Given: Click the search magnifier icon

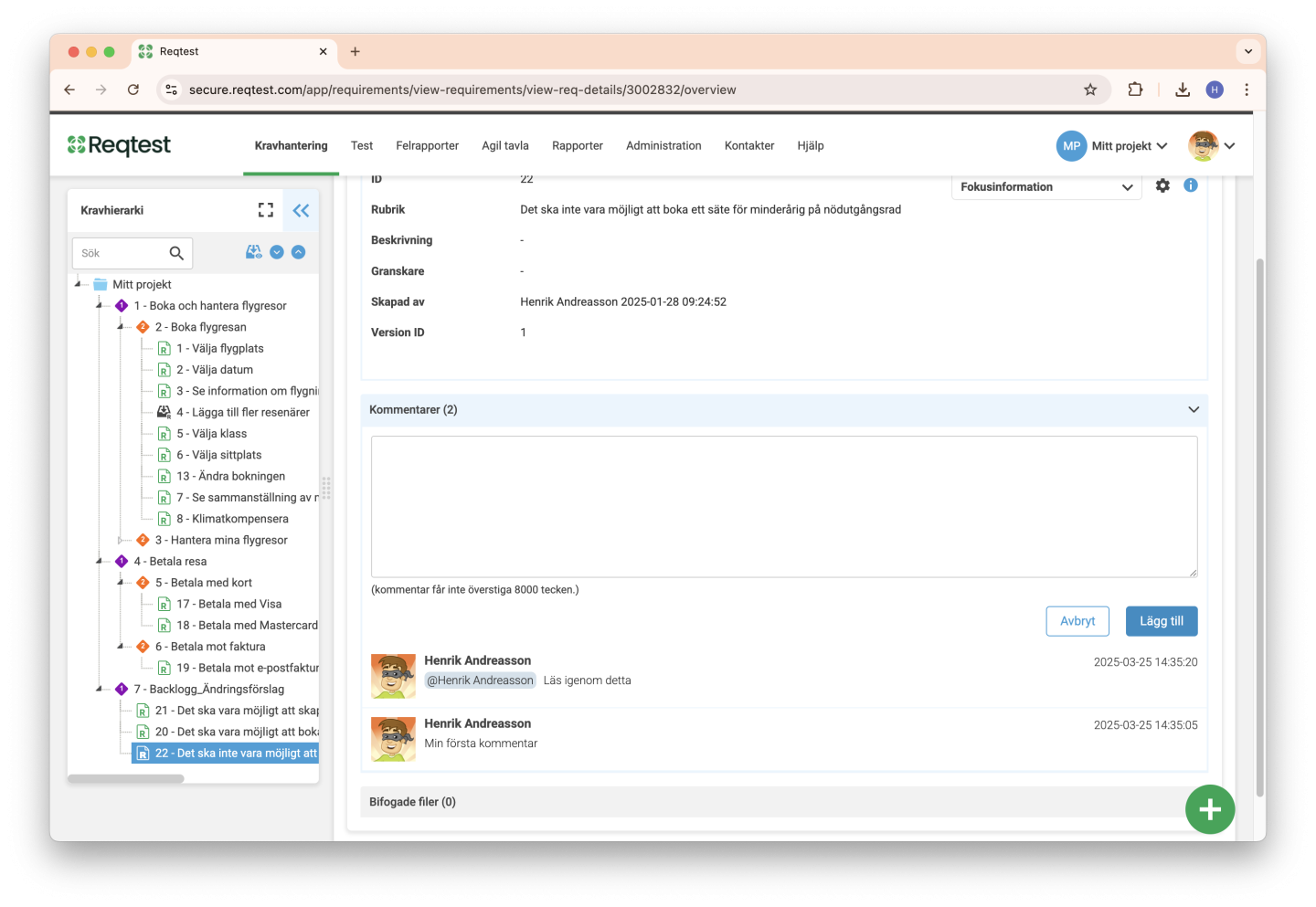Looking at the screenshot, I should (x=176, y=253).
